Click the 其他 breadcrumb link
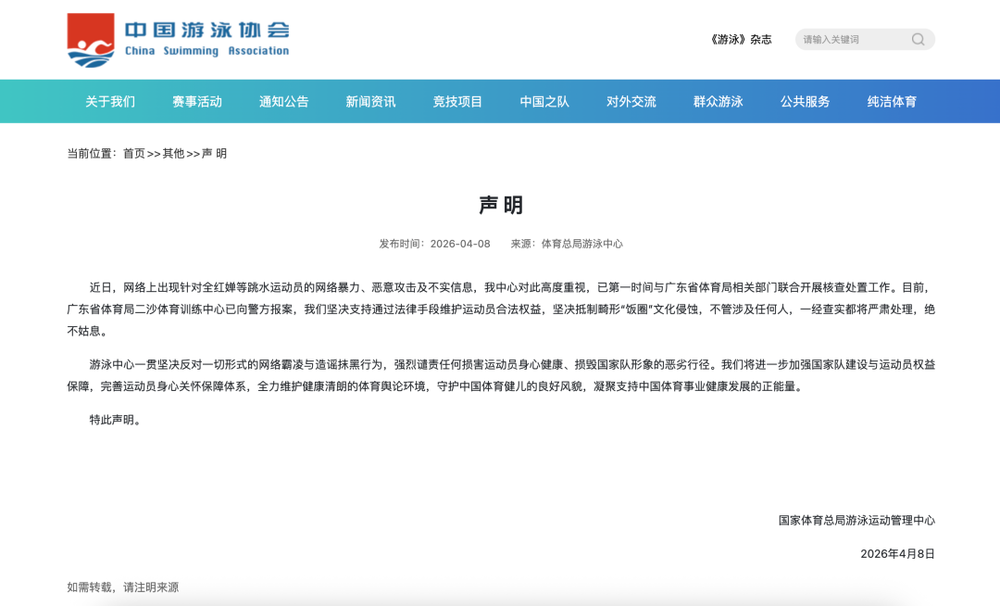1000x606 pixels. 174,154
